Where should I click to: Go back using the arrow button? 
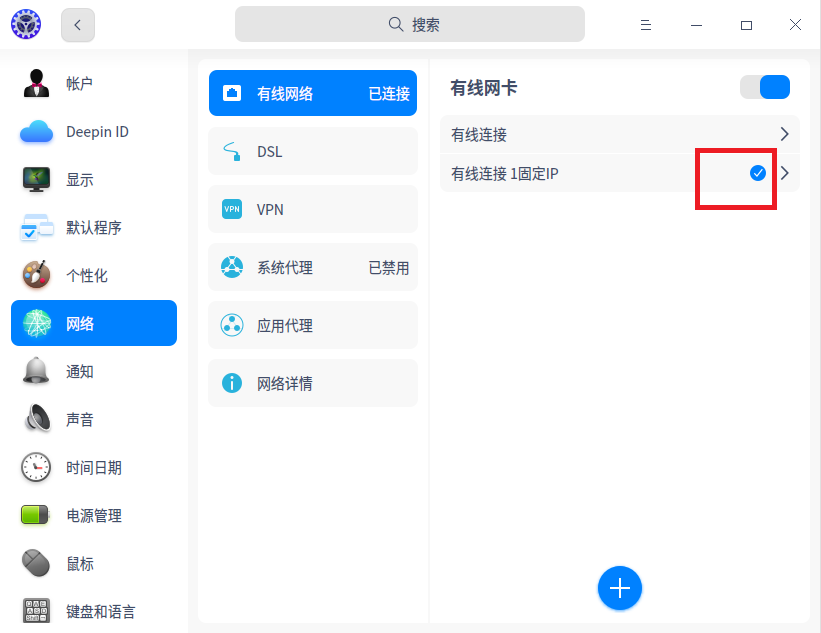click(77, 24)
